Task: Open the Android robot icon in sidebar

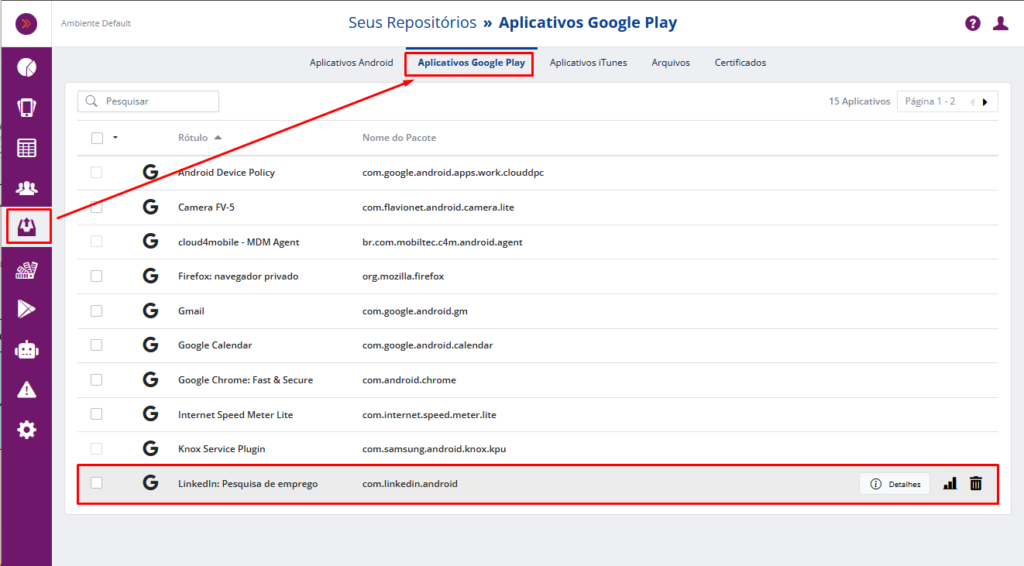Action: [26, 350]
